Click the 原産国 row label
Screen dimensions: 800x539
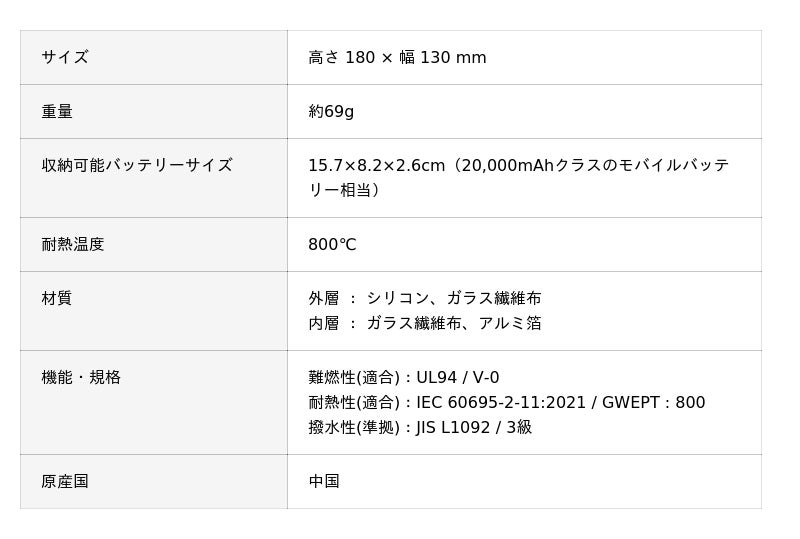point(65,481)
